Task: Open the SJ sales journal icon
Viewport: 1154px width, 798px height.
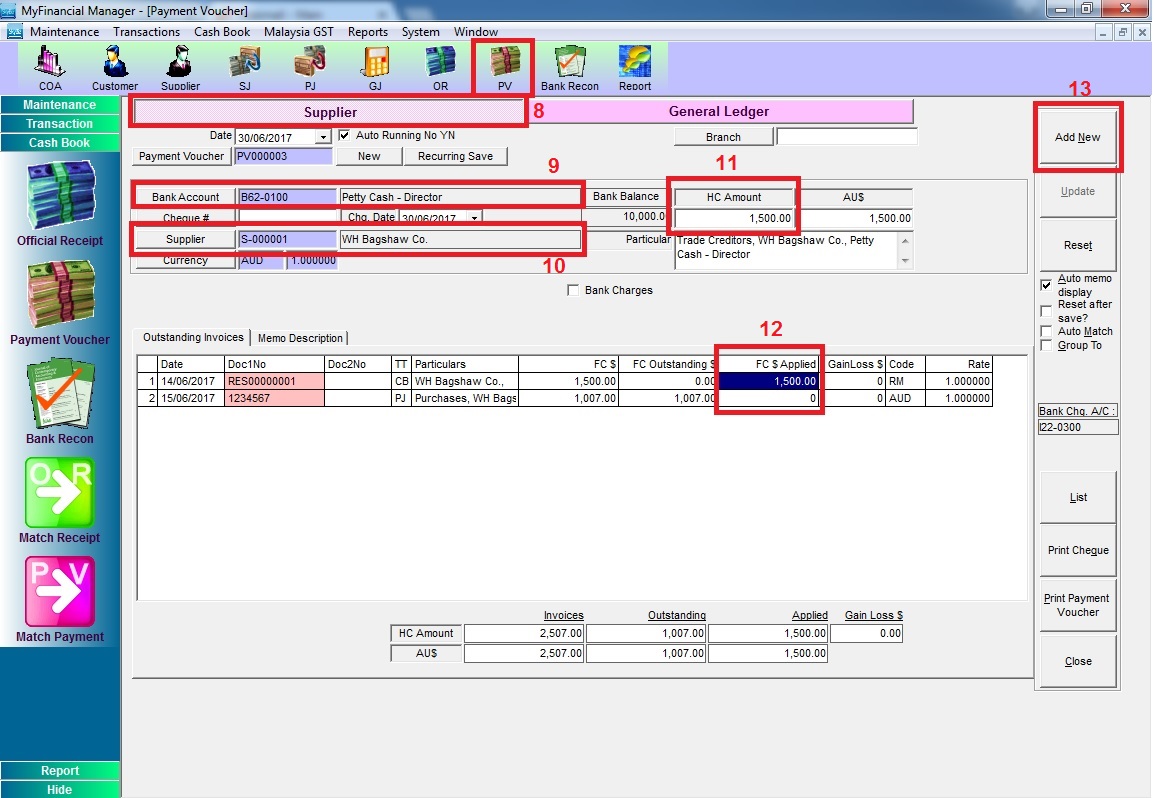Action: pyautogui.click(x=244, y=66)
